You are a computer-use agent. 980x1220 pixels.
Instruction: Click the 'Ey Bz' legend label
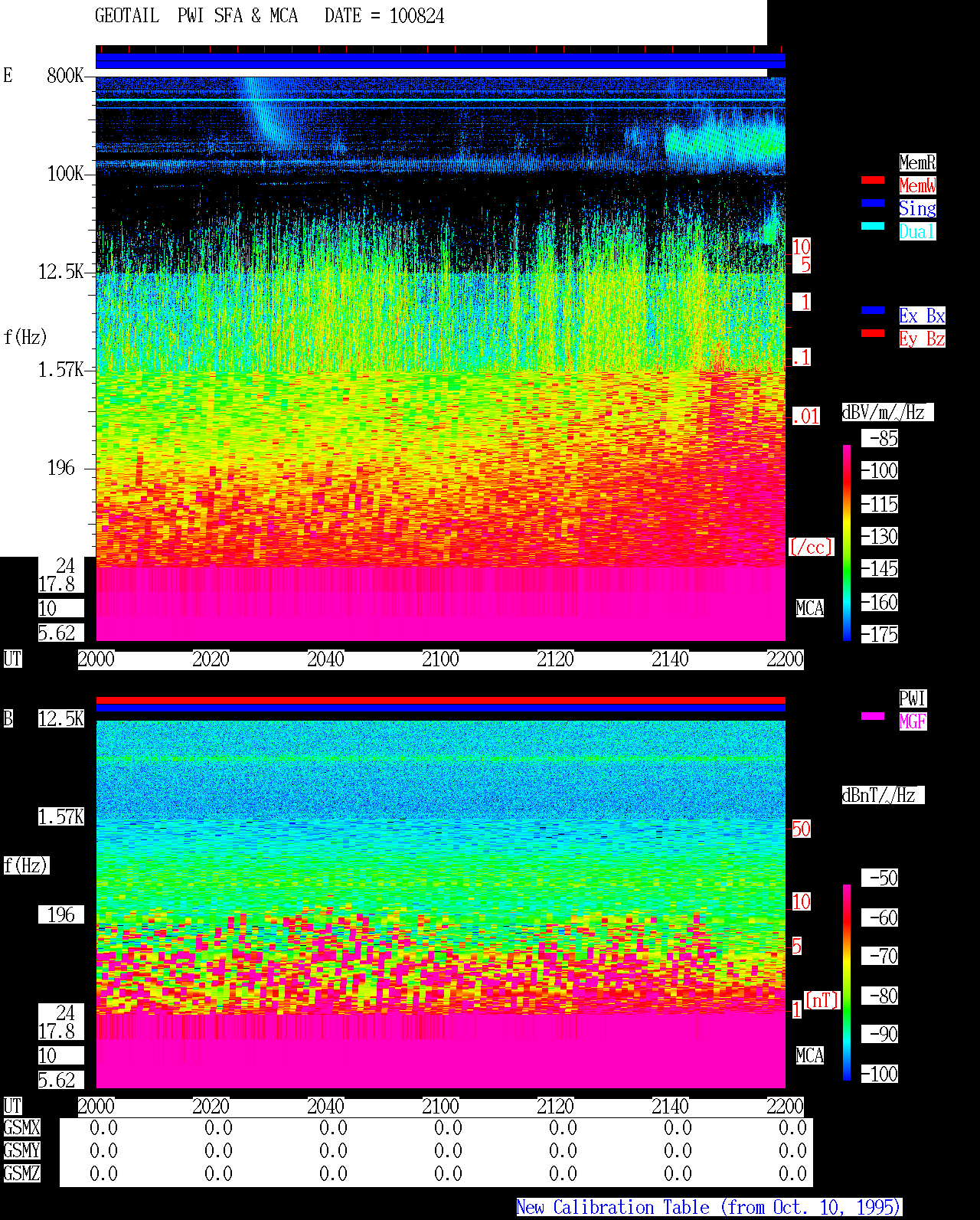click(x=922, y=339)
